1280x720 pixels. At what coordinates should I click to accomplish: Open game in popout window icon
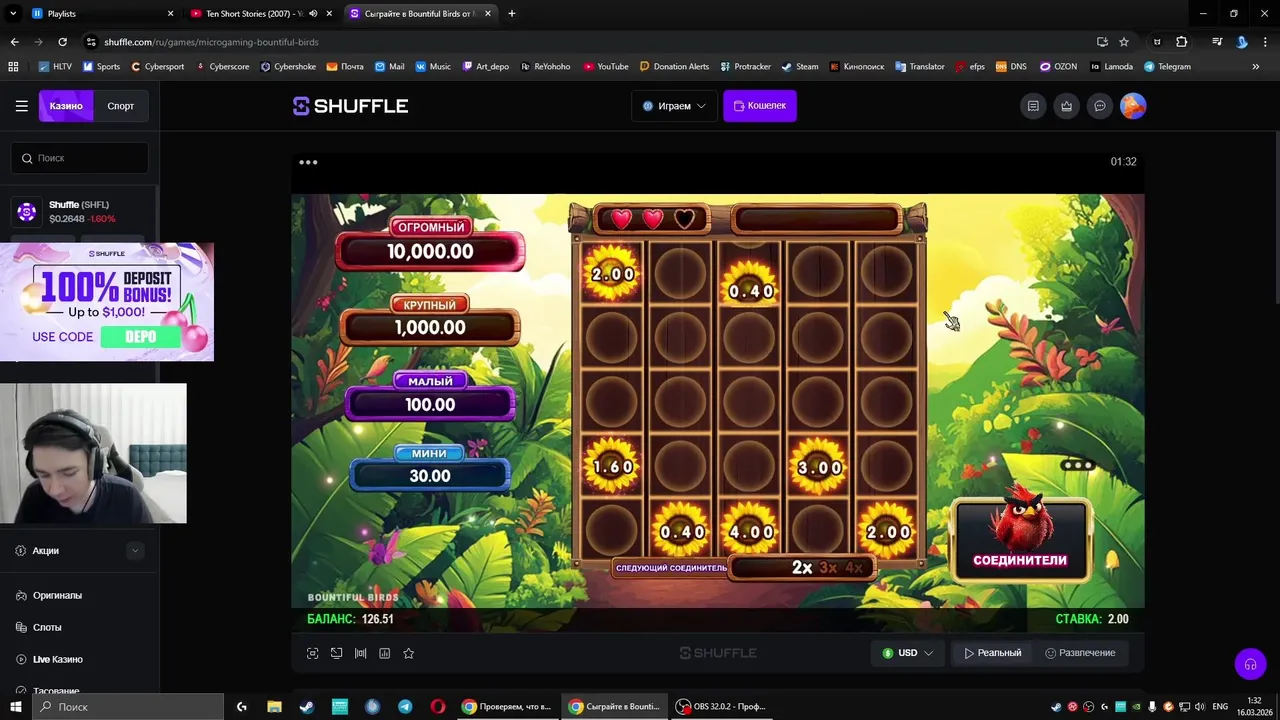pyautogui.click(x=336, y=653)
